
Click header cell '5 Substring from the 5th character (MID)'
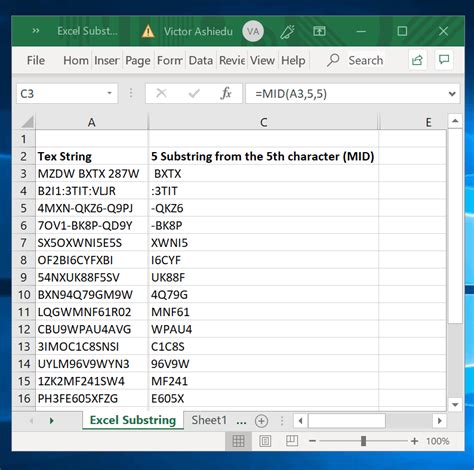263,156
